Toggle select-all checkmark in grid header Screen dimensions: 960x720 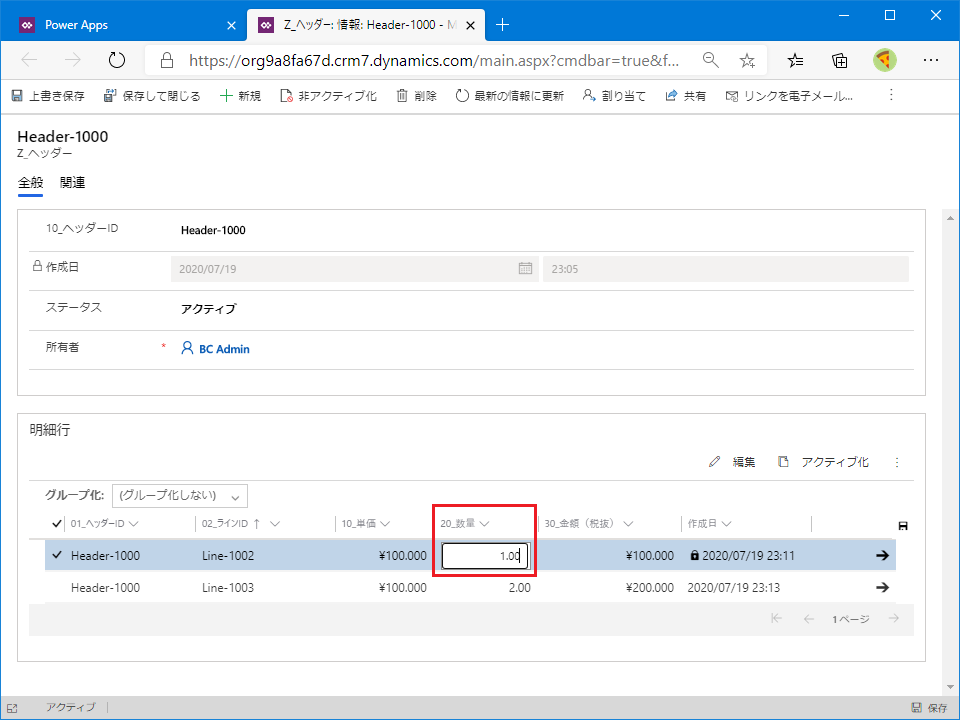[x=56, y=523]
